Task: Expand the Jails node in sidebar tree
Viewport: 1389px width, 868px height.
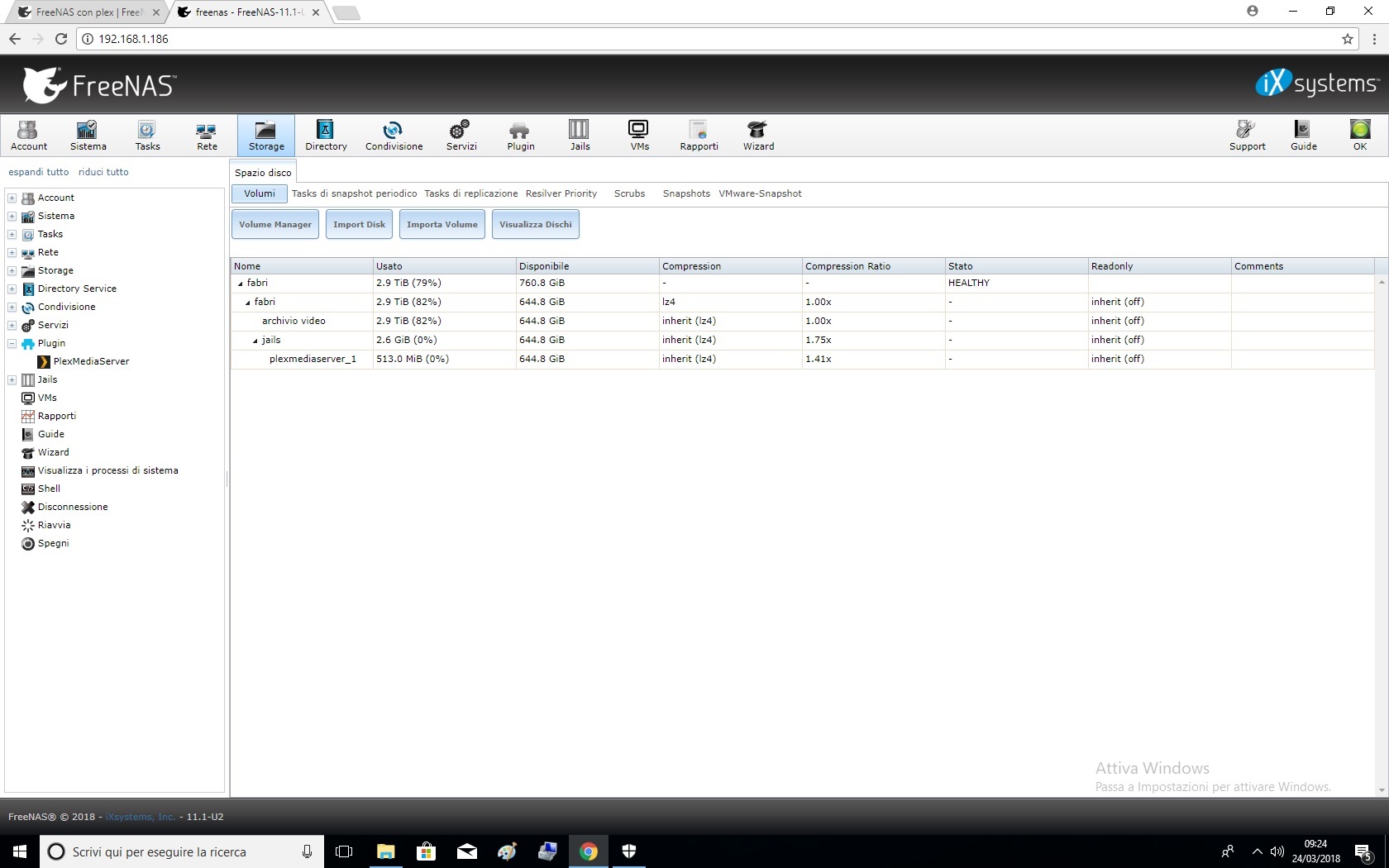Action: (x=12, y=379)
